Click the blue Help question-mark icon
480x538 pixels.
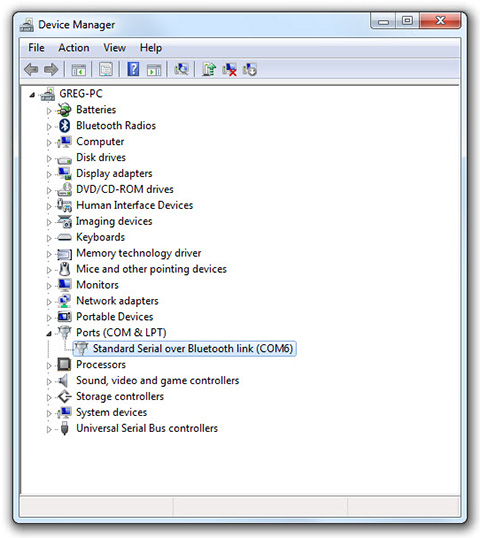click(x=133, y=69)
